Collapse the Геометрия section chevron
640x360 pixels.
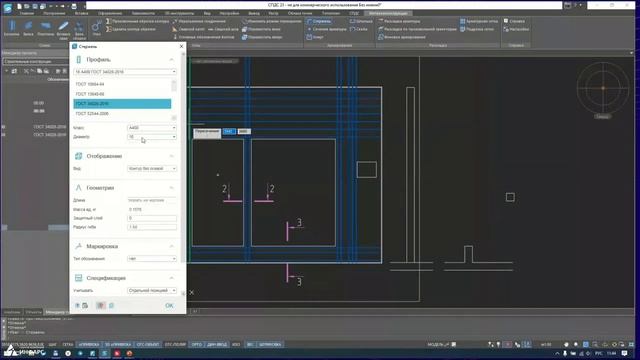[171, 188]
